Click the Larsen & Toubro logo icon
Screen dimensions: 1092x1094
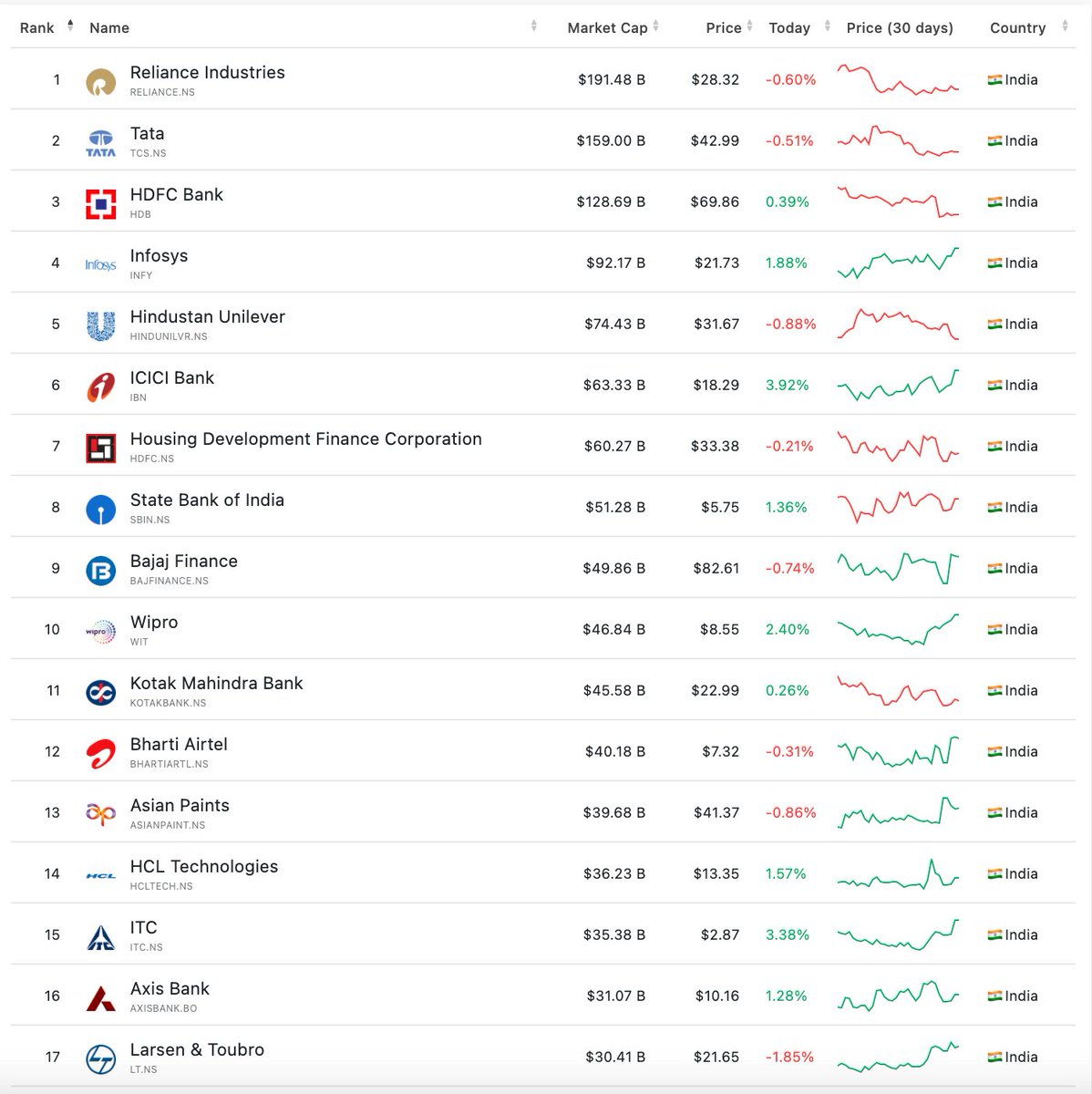(100, 1059)
